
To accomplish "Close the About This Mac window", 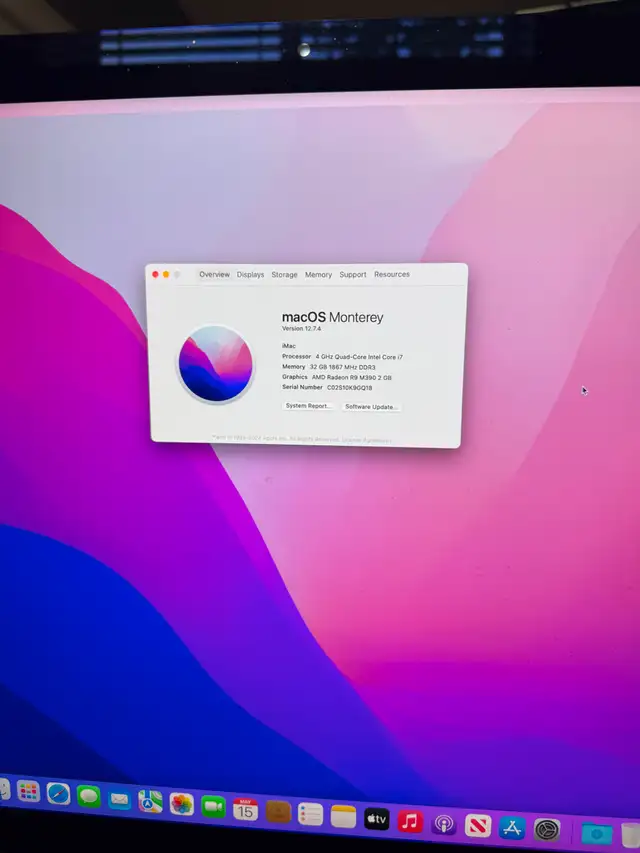I will click(155, 275).
